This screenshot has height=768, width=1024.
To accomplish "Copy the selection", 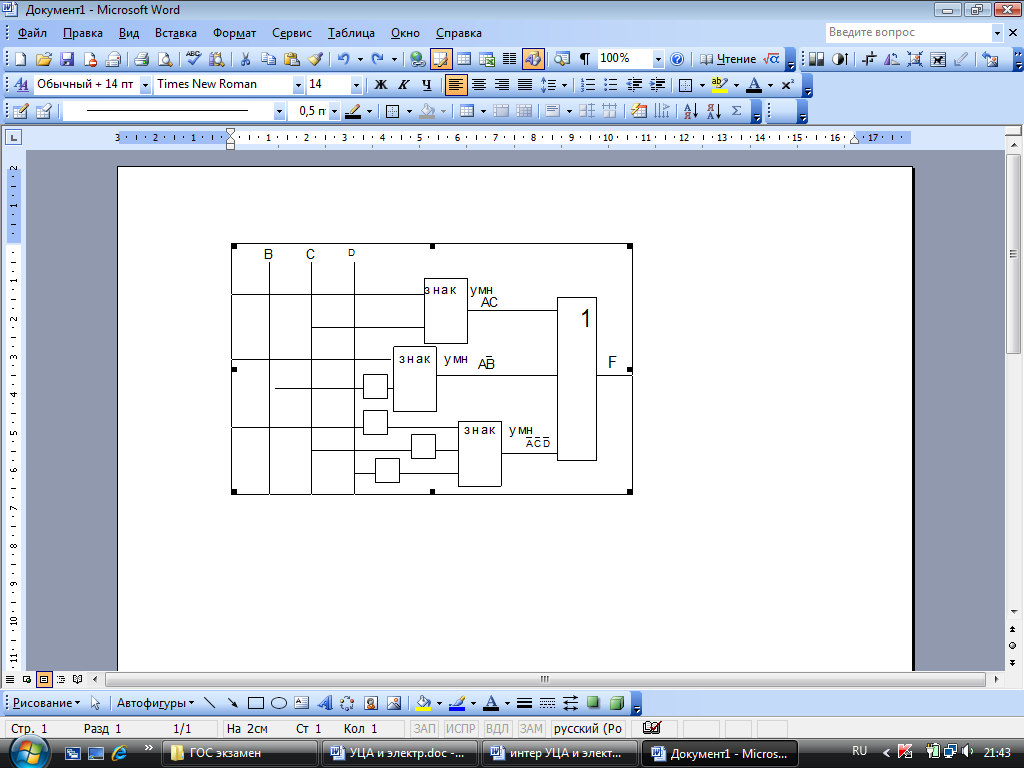I will pyautogui.click(x=268, y=59).
